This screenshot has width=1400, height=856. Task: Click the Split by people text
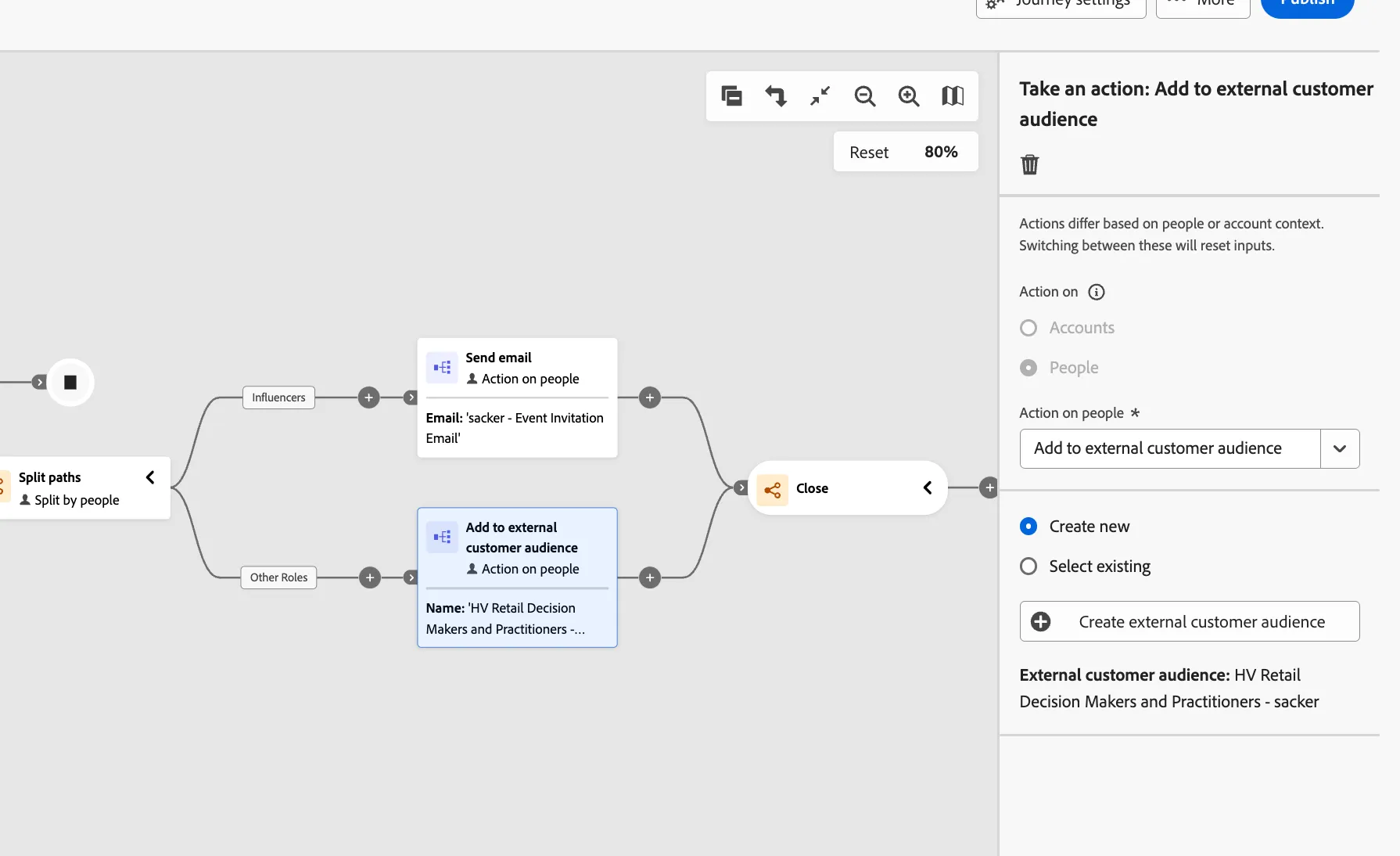click(x=77, y=500)
